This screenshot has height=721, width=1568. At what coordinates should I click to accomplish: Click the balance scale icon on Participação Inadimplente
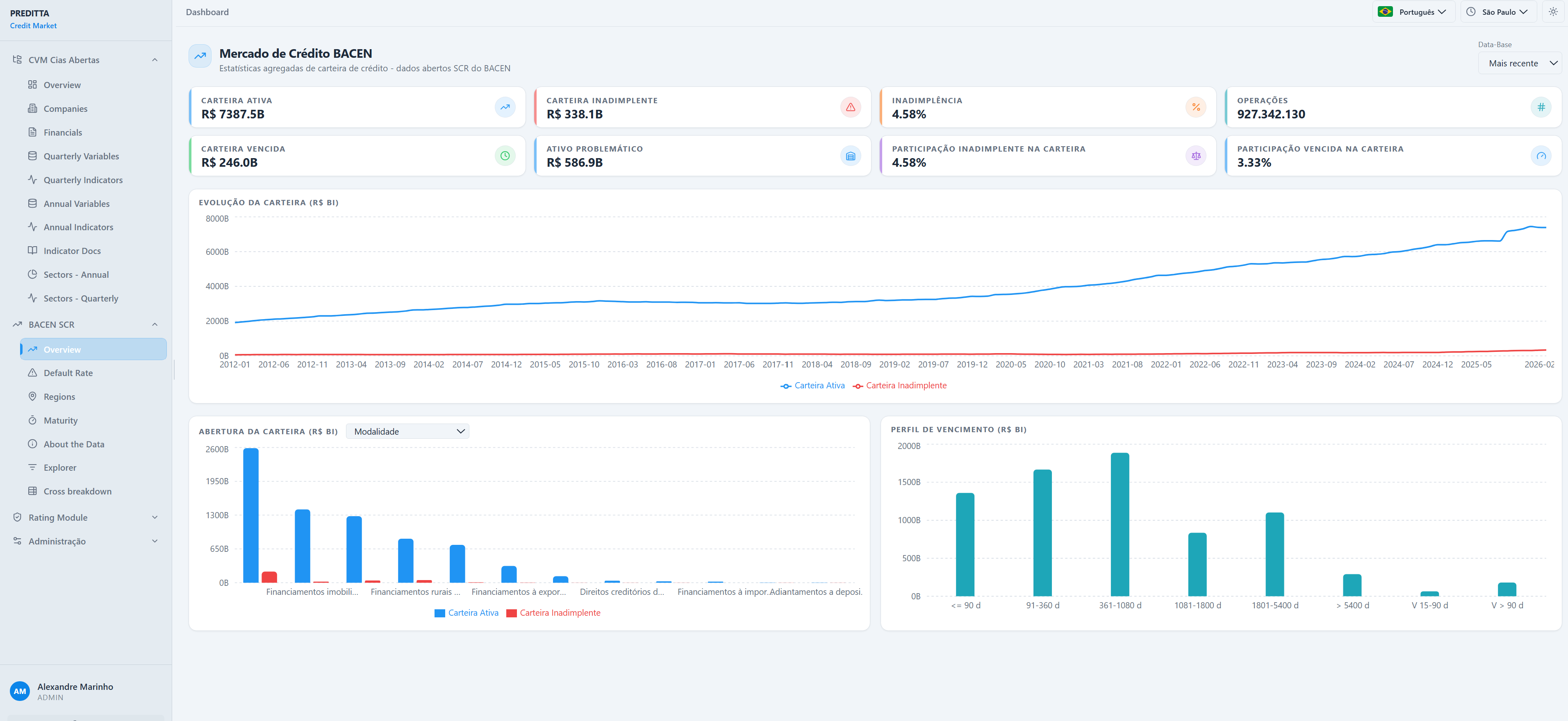click(1195, 156)
